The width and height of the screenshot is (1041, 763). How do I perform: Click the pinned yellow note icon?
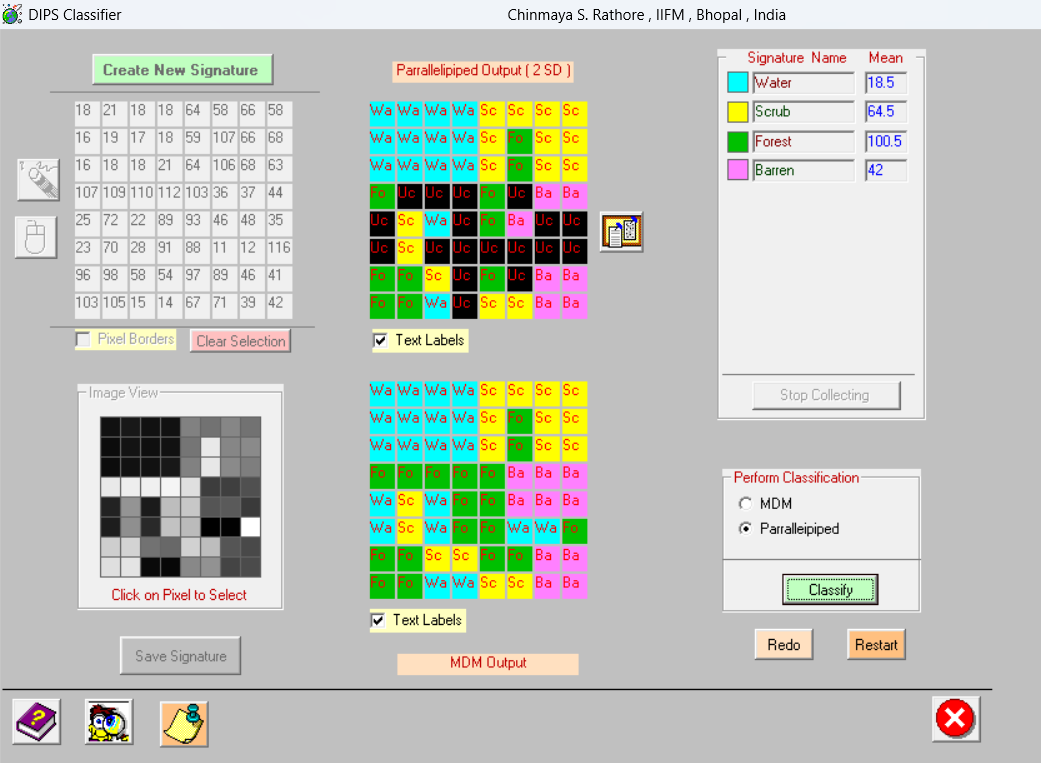tap(184, 723)
